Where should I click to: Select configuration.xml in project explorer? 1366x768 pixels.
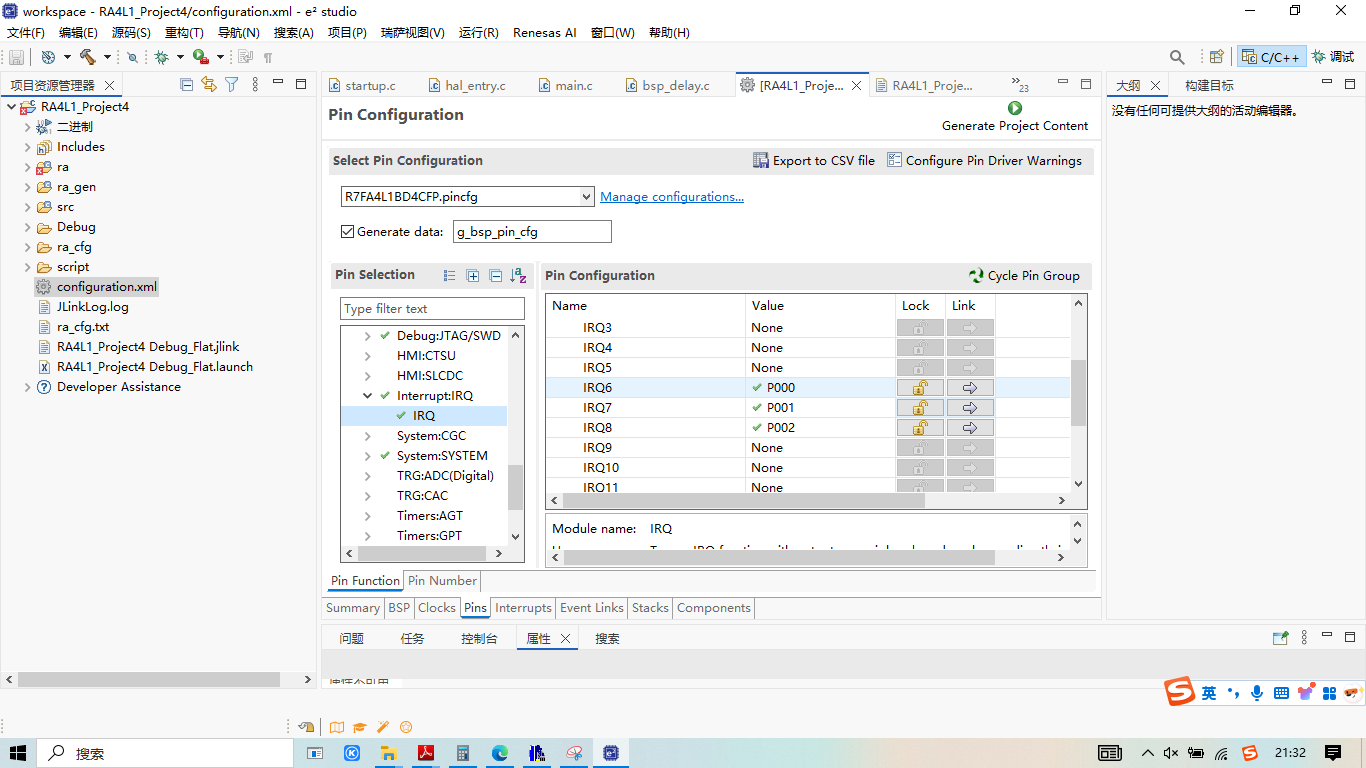point(107,287)
